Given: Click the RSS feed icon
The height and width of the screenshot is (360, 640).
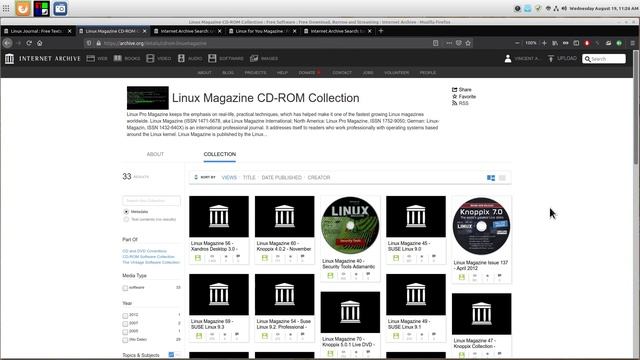Looking at the screenshot, I should tap(454, 103).
